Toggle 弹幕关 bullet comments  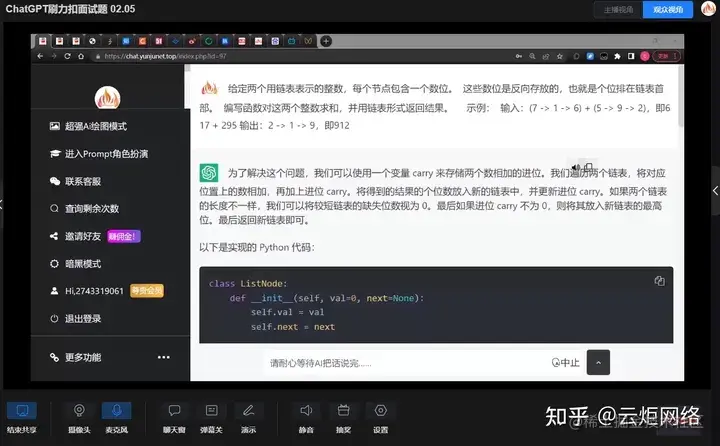click(x=211, y=418)
